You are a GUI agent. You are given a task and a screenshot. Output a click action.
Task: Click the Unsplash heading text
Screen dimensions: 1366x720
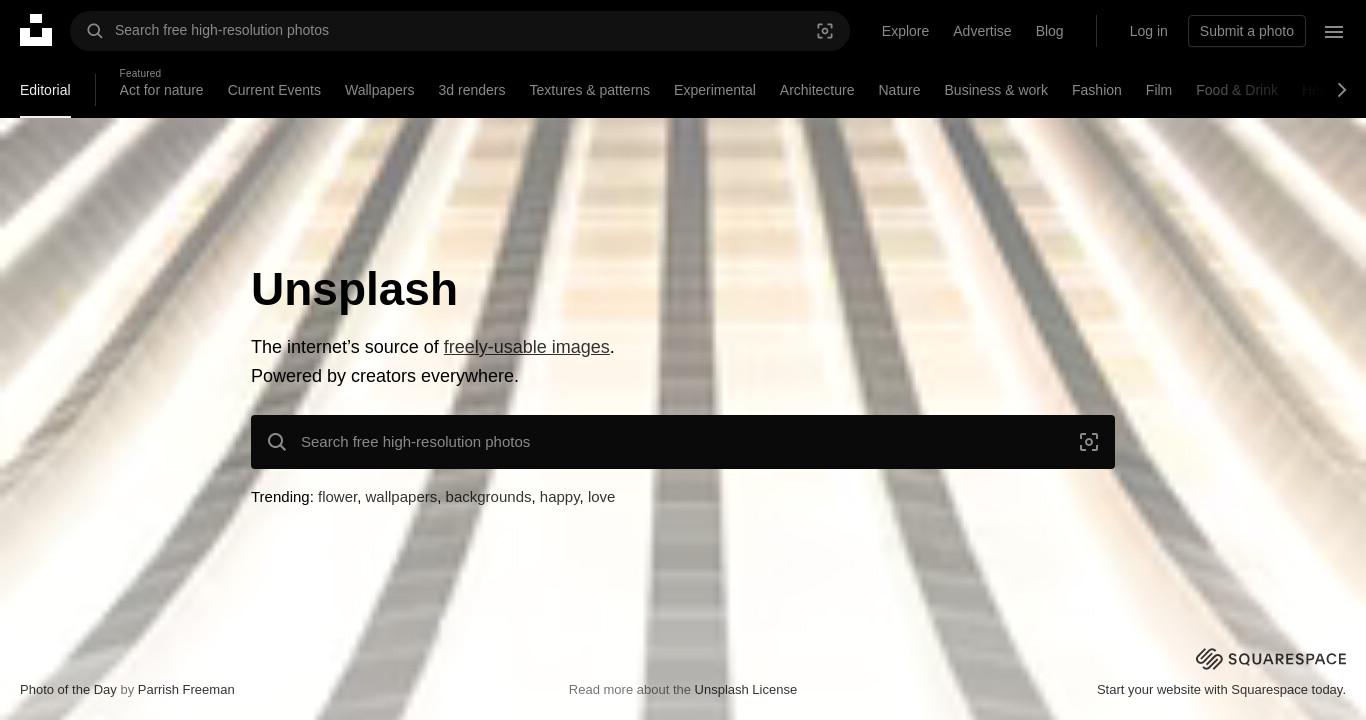coord(354,289)
